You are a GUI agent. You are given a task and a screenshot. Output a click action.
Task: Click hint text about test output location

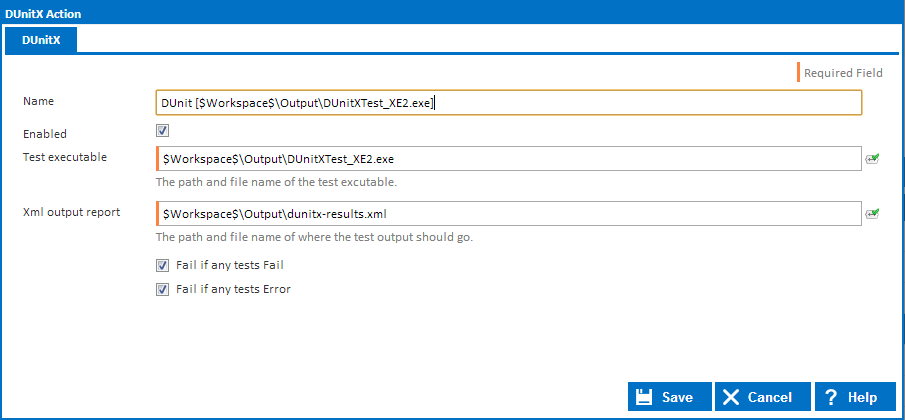point(315,237)
